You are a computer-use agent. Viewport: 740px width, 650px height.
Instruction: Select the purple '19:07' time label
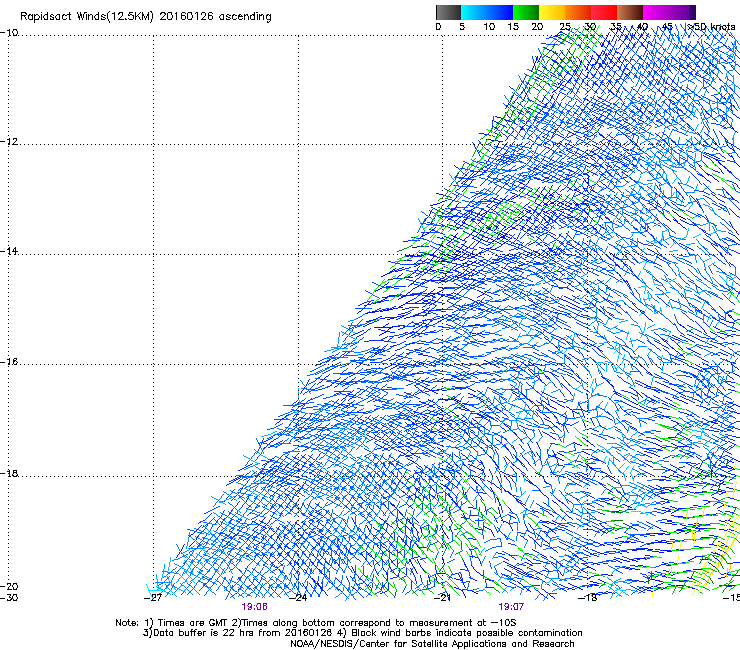511,607
